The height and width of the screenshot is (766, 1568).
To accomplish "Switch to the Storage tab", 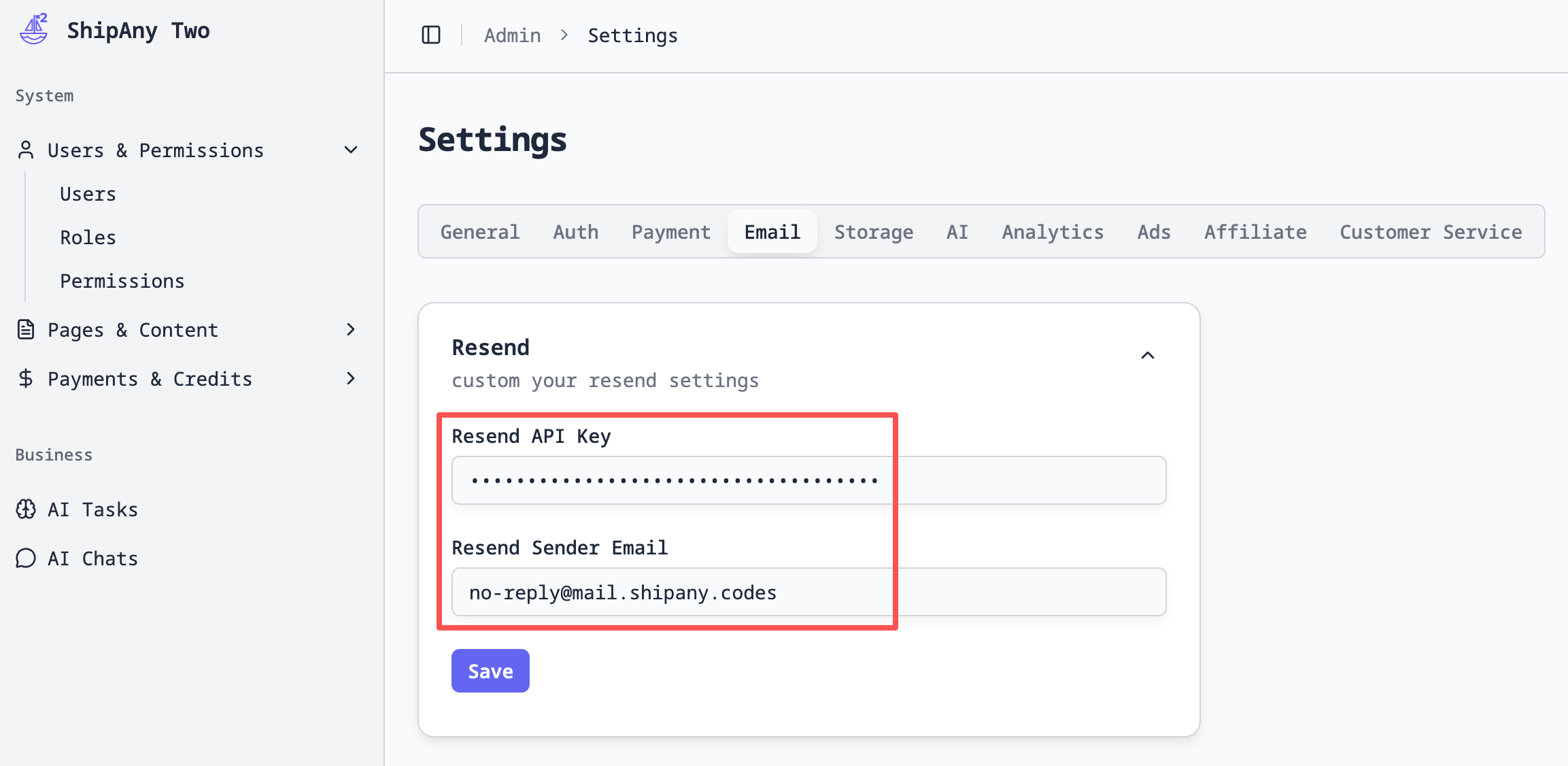I will tap(873, 232).
